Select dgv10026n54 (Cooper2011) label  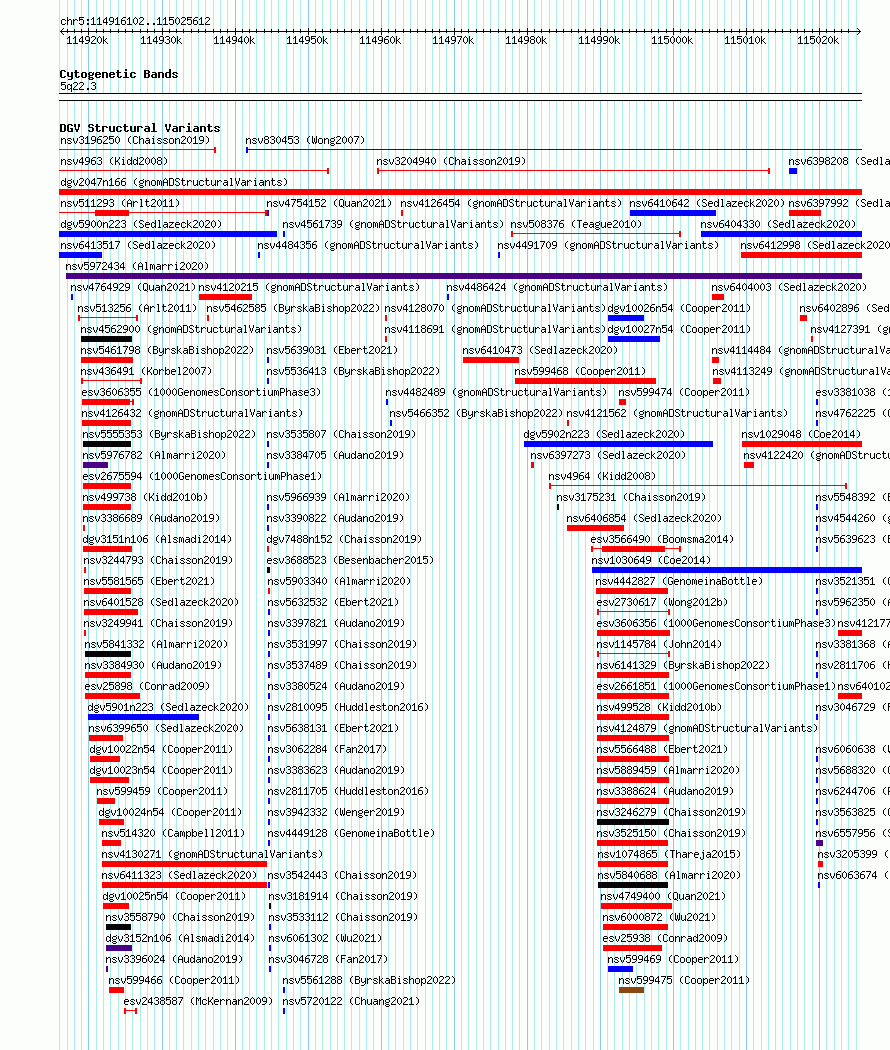[679, 308]
